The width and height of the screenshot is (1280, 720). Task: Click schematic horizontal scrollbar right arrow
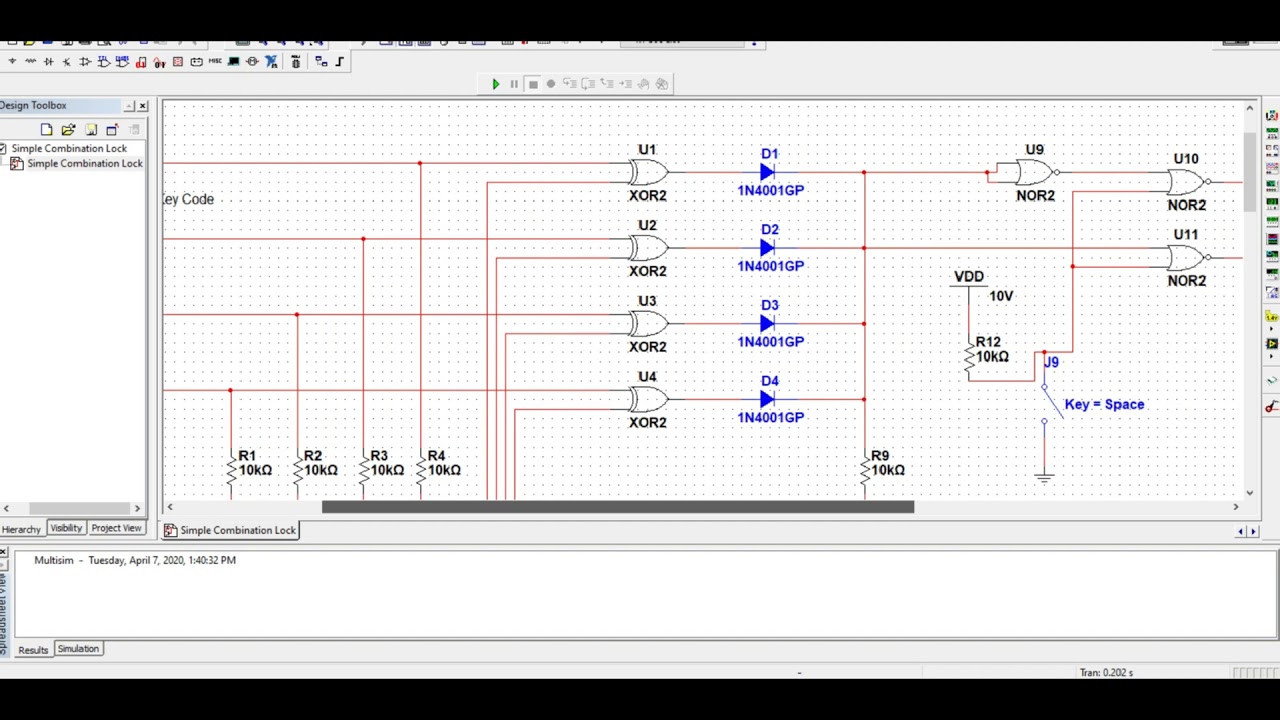click(1236, 507)
